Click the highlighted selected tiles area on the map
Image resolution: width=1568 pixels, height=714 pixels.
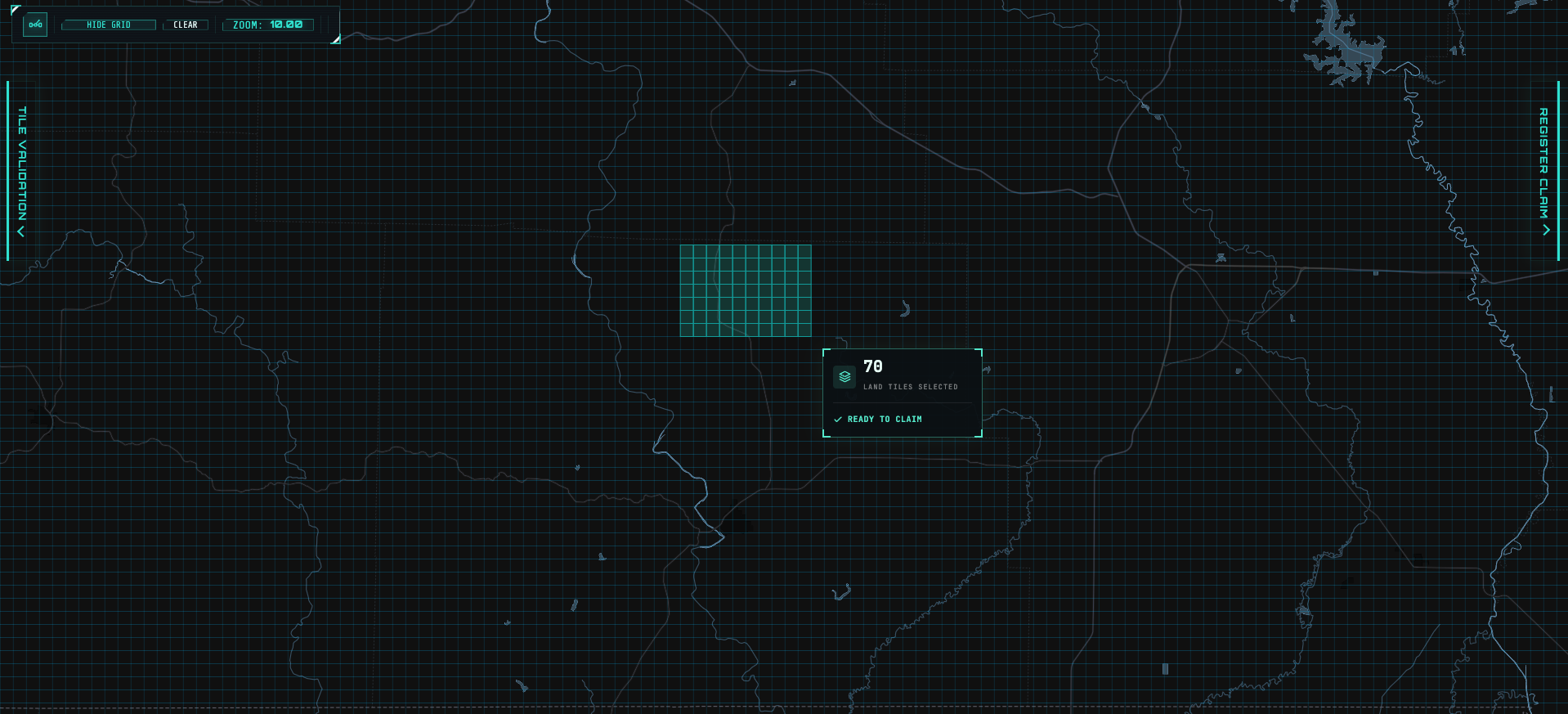[x=746, y=290]
